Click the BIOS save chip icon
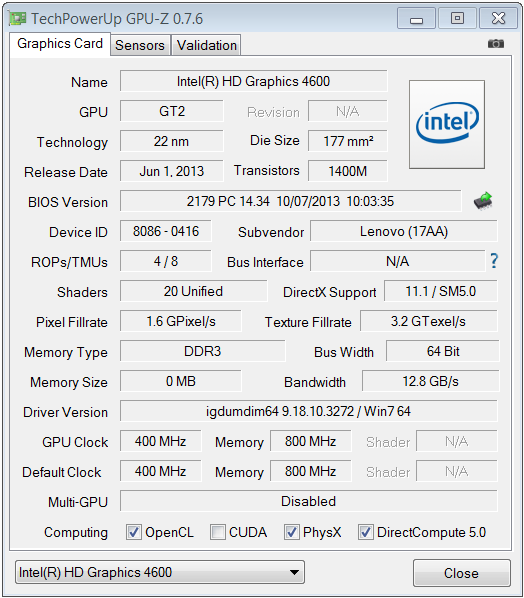 (x=483, y=201)
